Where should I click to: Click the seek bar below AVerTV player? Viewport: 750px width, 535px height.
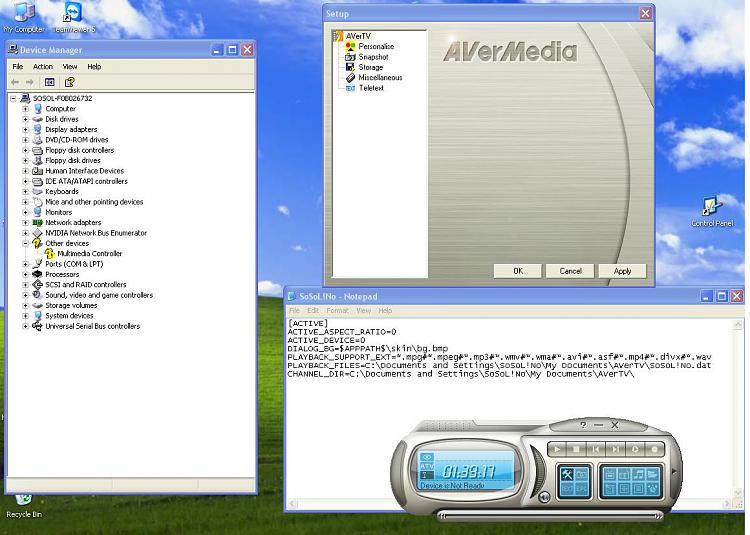[x=550, y=516]
